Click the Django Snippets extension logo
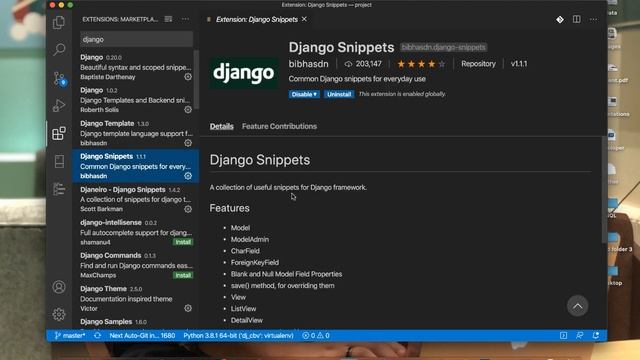 click(244, 73)
